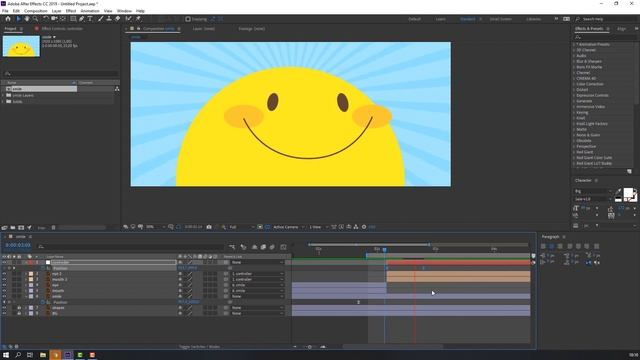640x360 pixels.
Task: Select the Pan Behind anchor point tool
Action: [x=62, y=19]
